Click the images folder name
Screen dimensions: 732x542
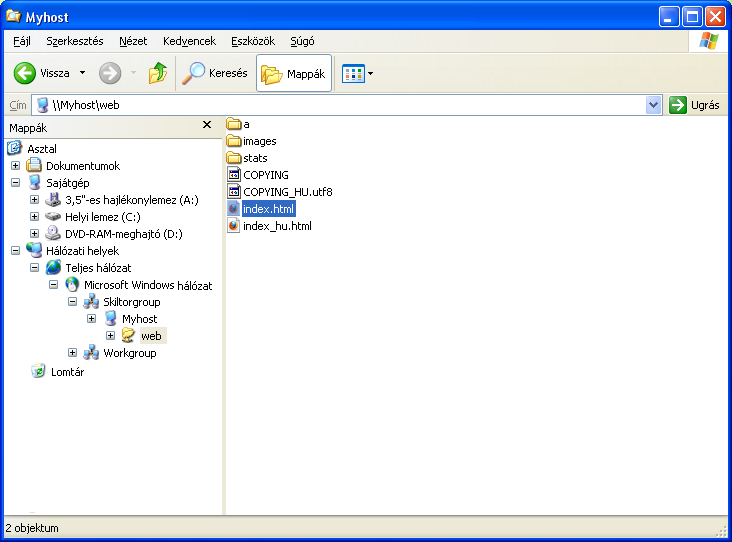(260, 141)
